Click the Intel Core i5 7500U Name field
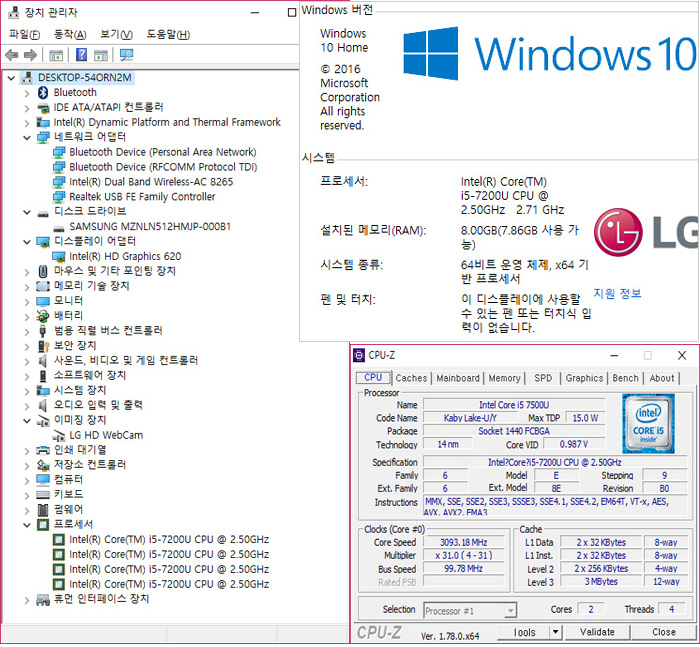The image size is (700, 647). coord(514,405)
